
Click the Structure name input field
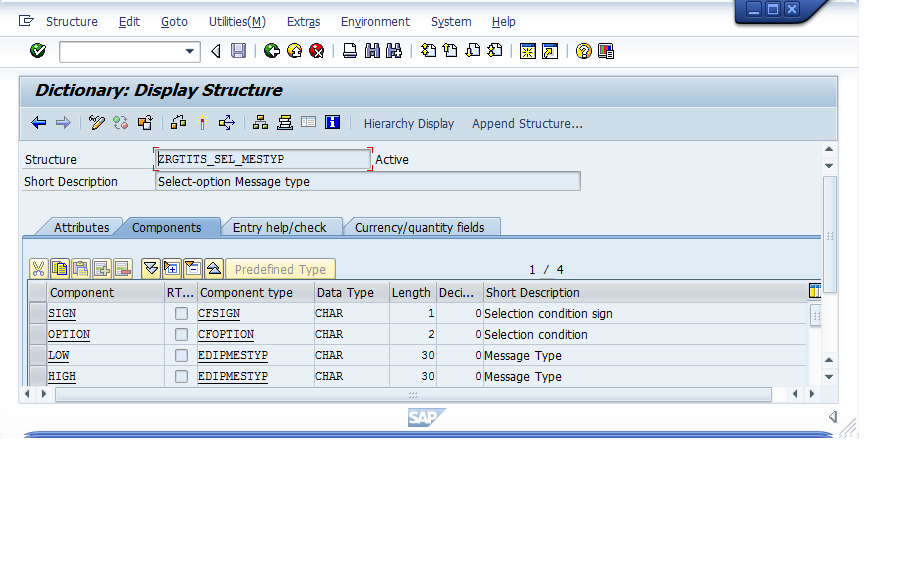point(263,160)
